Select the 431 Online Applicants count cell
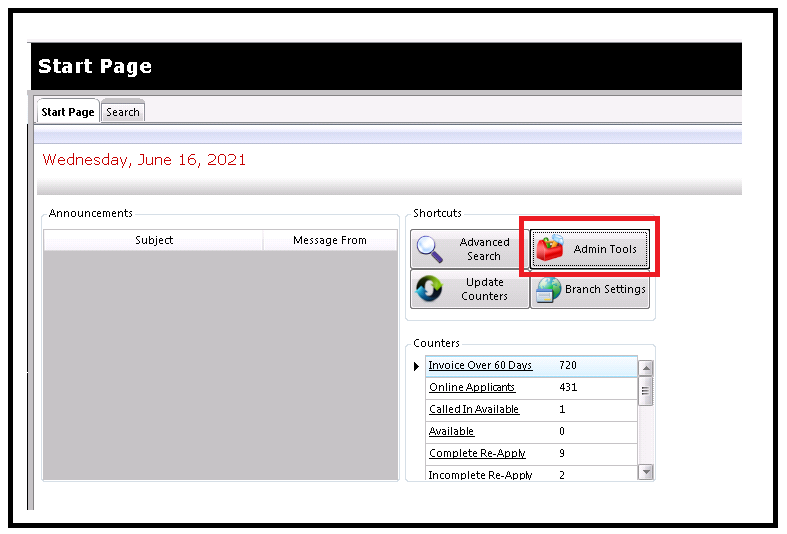Screen dimensions: 787x534 569,388
